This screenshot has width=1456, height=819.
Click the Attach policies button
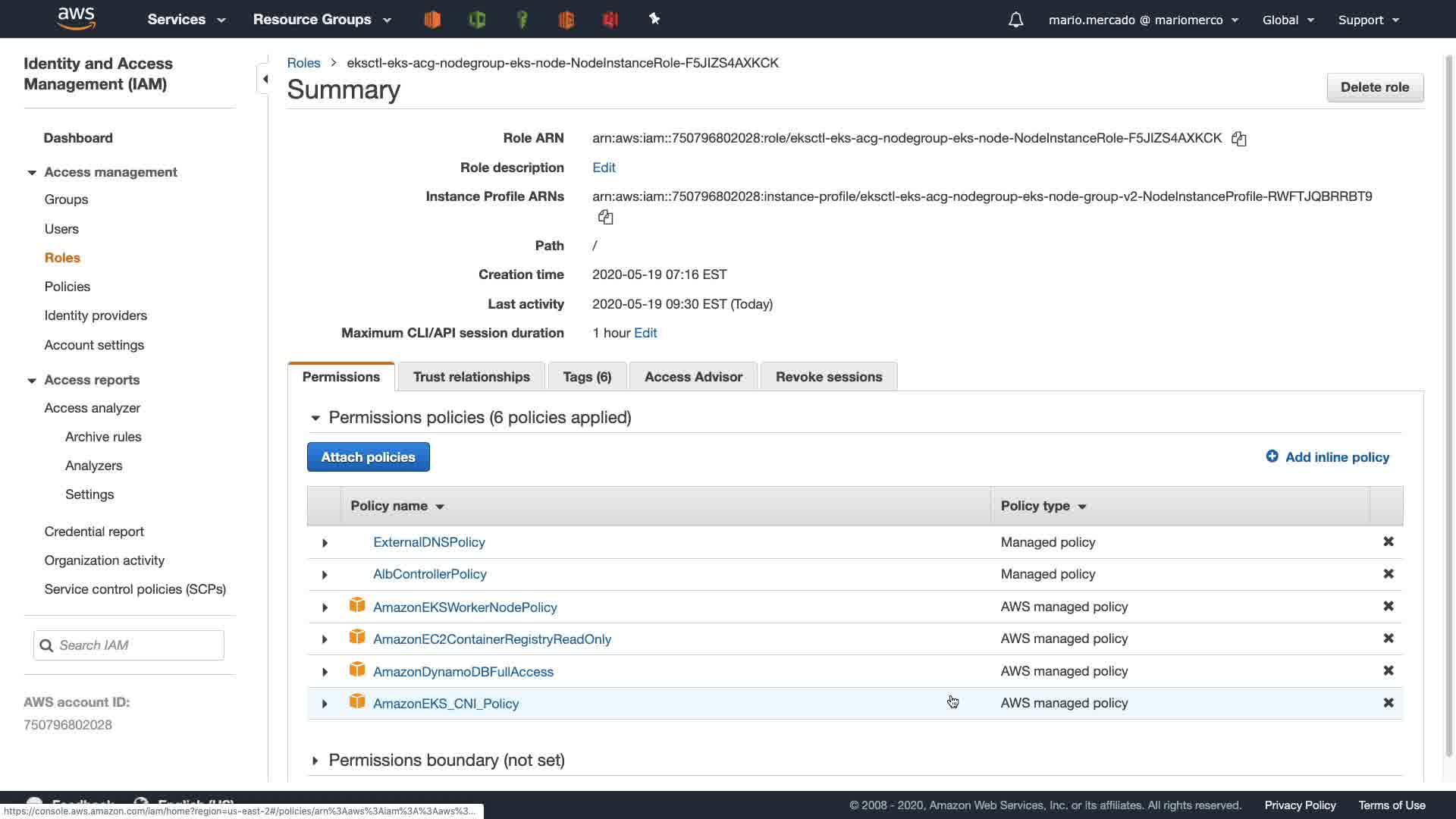[x=368, y=457]
